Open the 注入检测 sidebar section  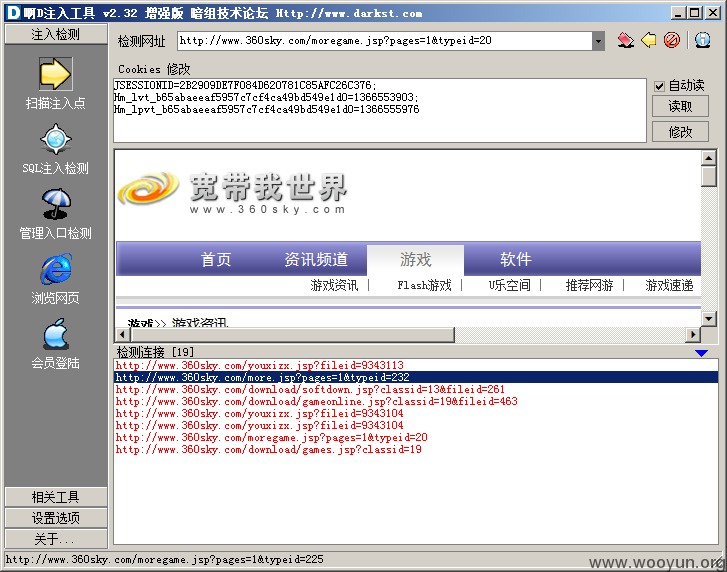click(x=56, y=34)
